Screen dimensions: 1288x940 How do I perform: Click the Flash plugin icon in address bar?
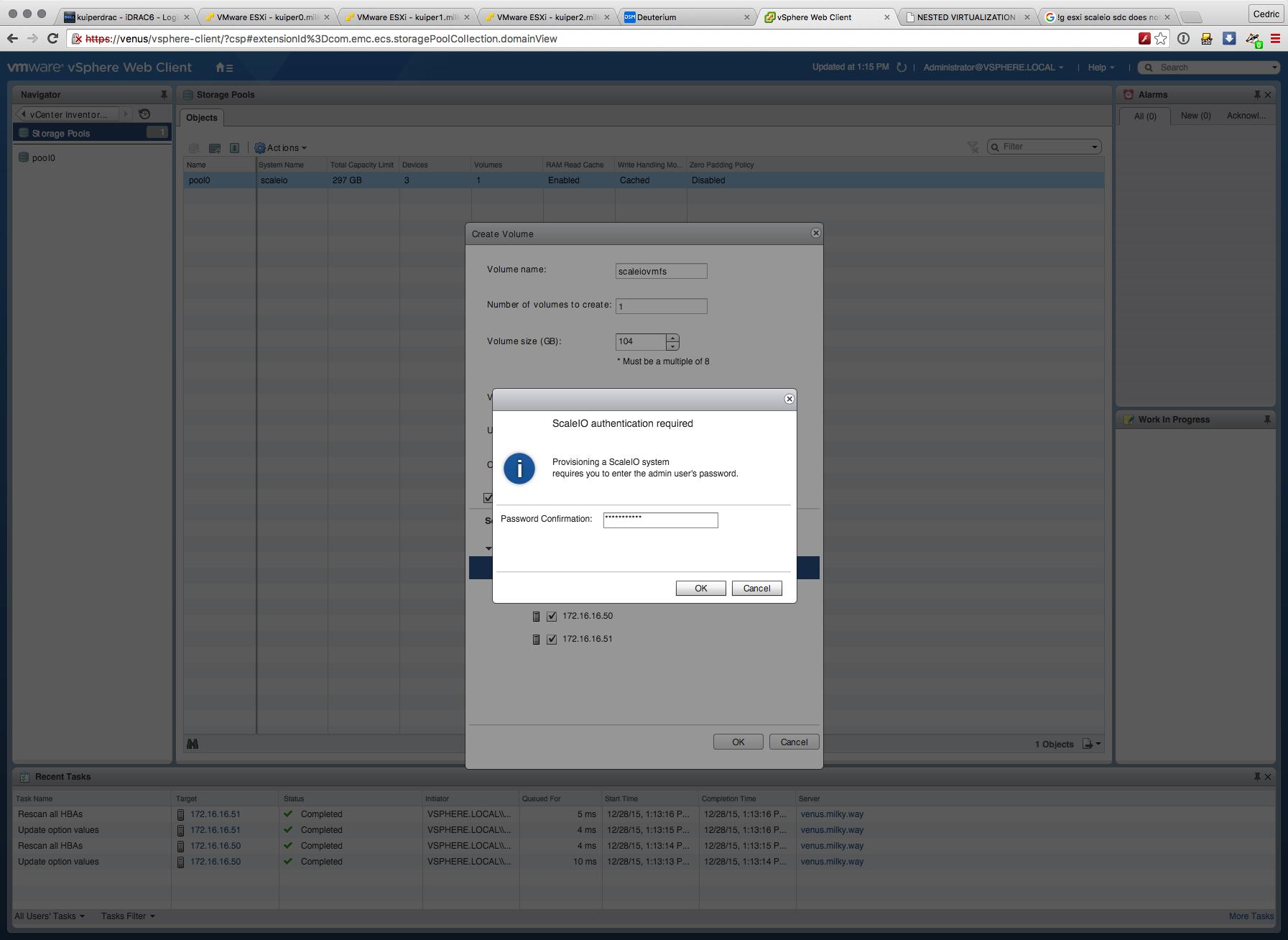1144,39
